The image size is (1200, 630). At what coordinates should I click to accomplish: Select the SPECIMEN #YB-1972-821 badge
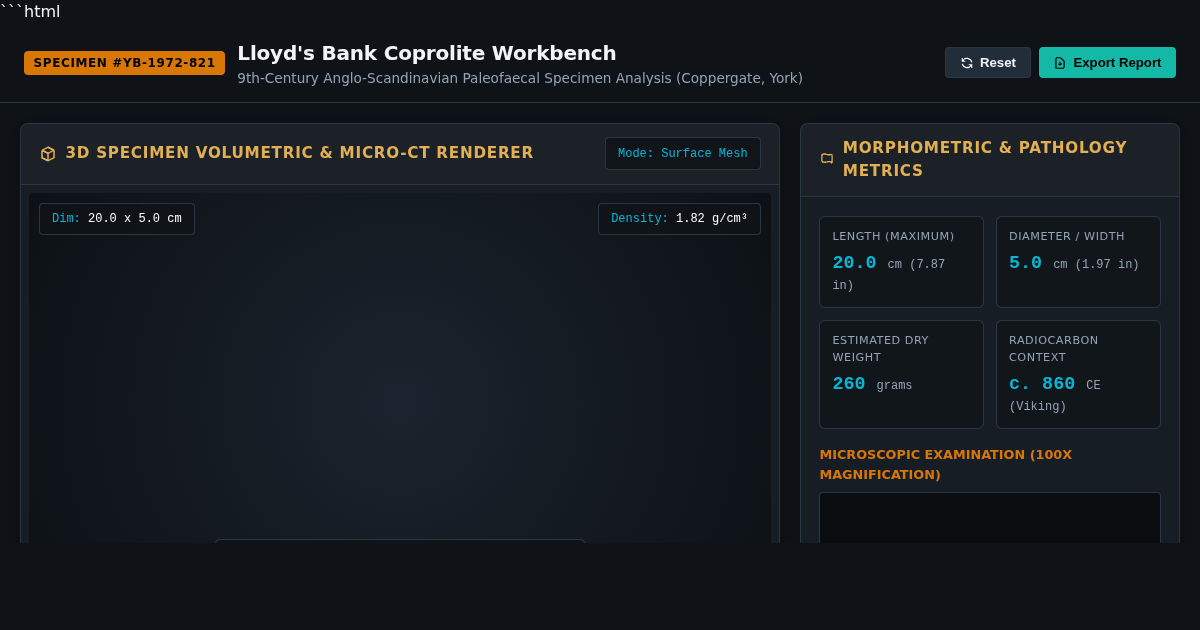125,63
